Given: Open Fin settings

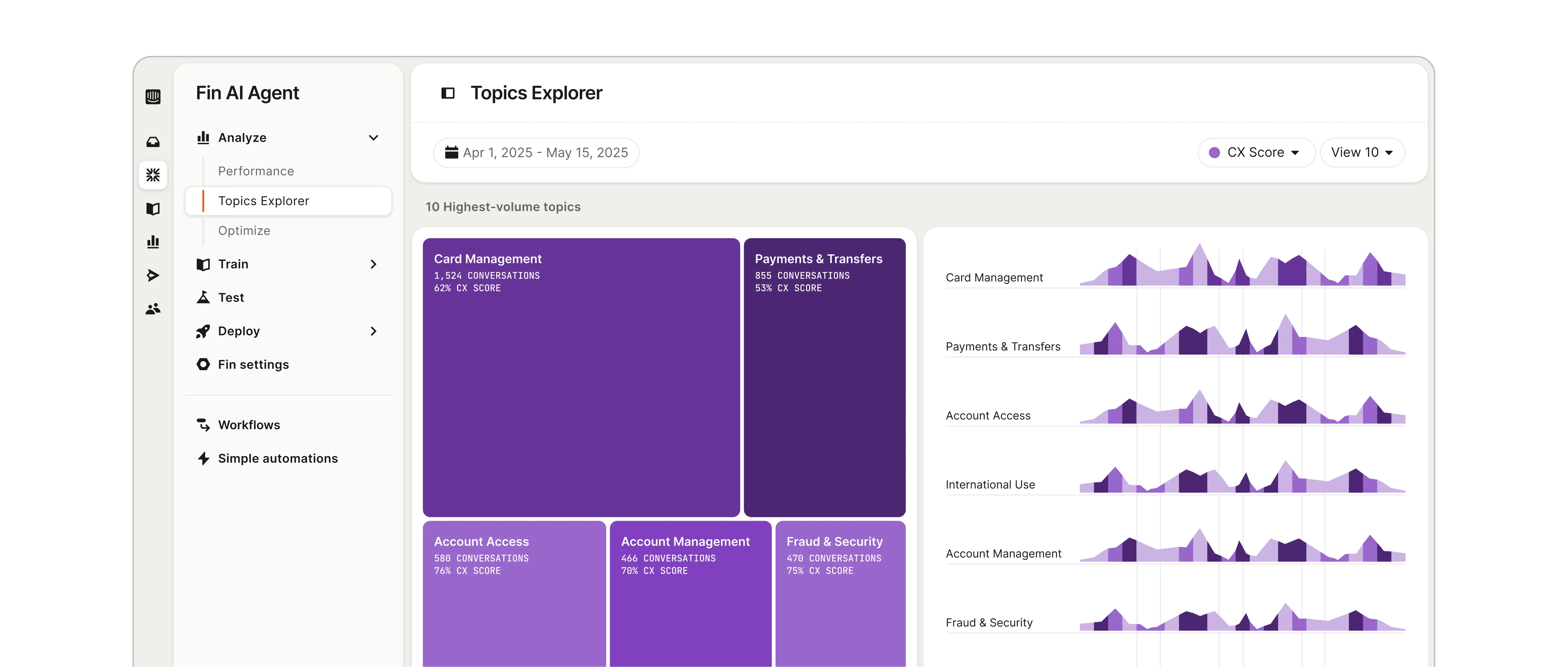Looking at the screenshot, I should point(253,364).
